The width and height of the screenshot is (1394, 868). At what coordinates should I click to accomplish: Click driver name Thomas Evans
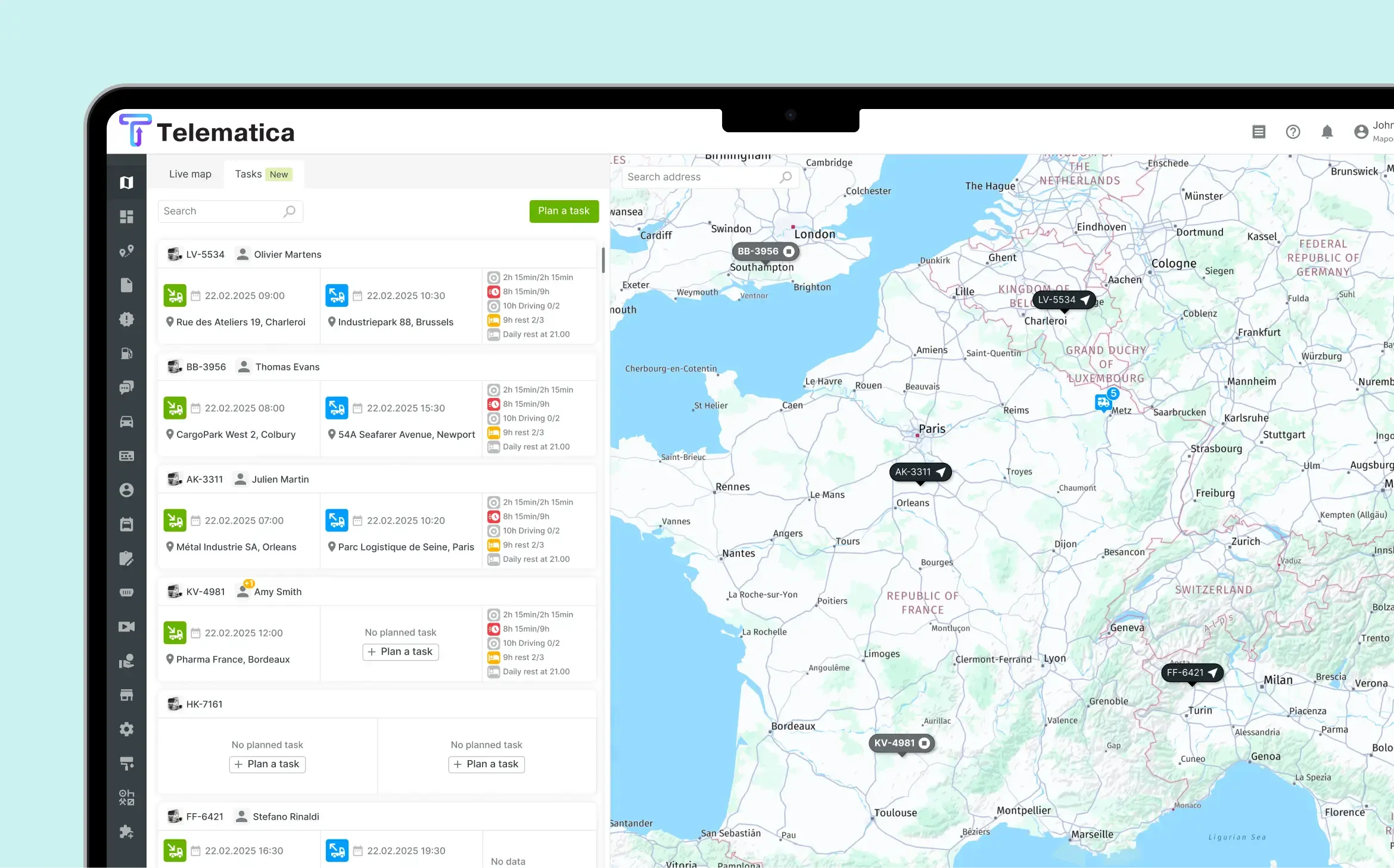click(x=287, y=367)
